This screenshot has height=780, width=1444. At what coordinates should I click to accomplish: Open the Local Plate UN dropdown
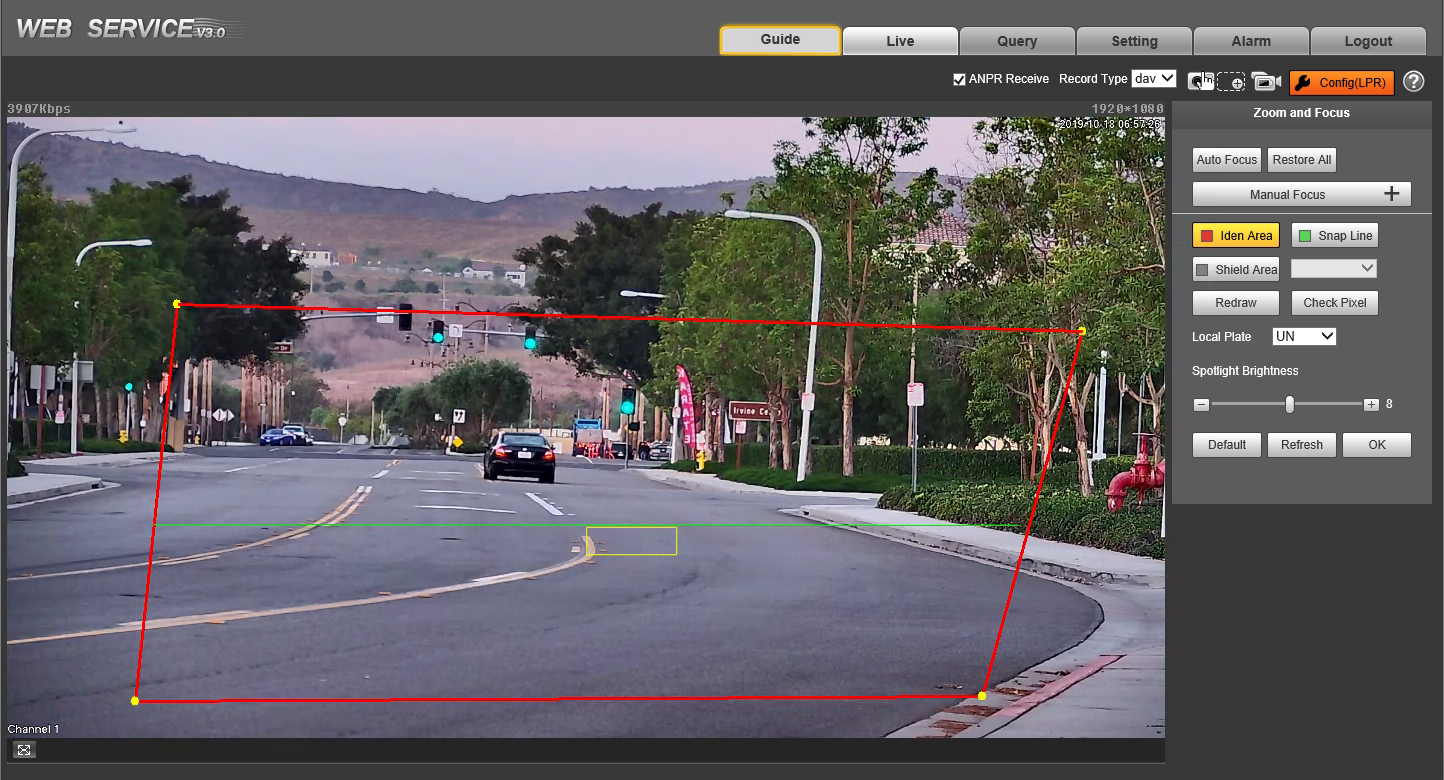tap(1304, 337)
